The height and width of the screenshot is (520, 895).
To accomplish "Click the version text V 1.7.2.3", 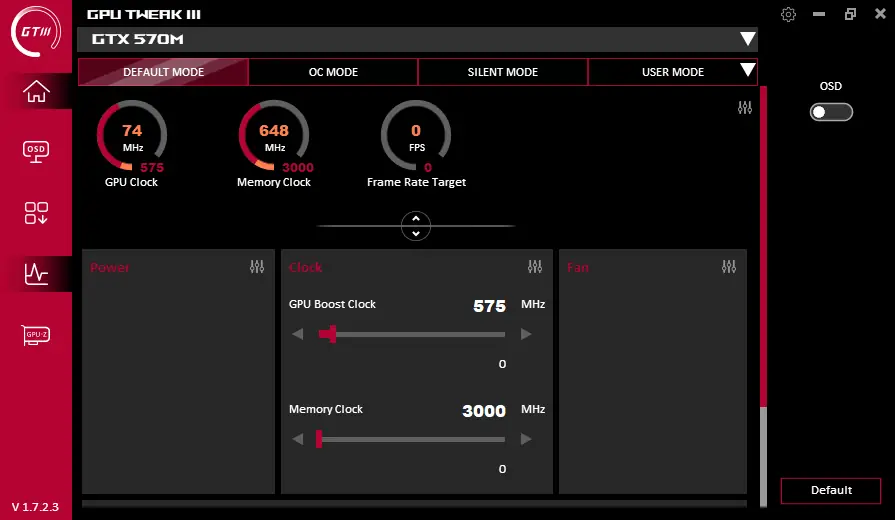I will coord(35,507).
